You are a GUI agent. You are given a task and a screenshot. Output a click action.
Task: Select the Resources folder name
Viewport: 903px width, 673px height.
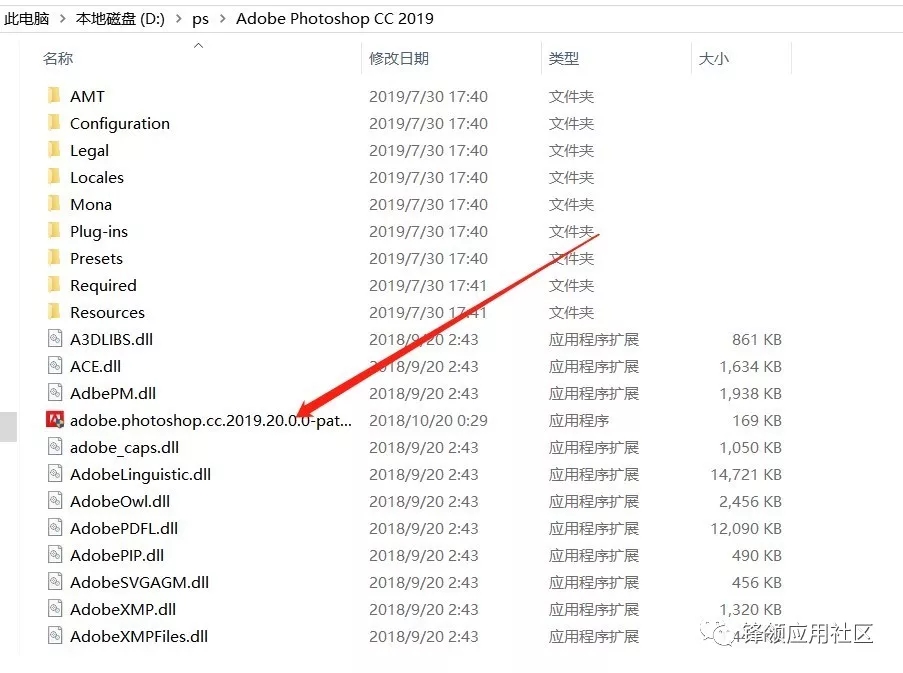pyautogui.click(x=107, y=313)
